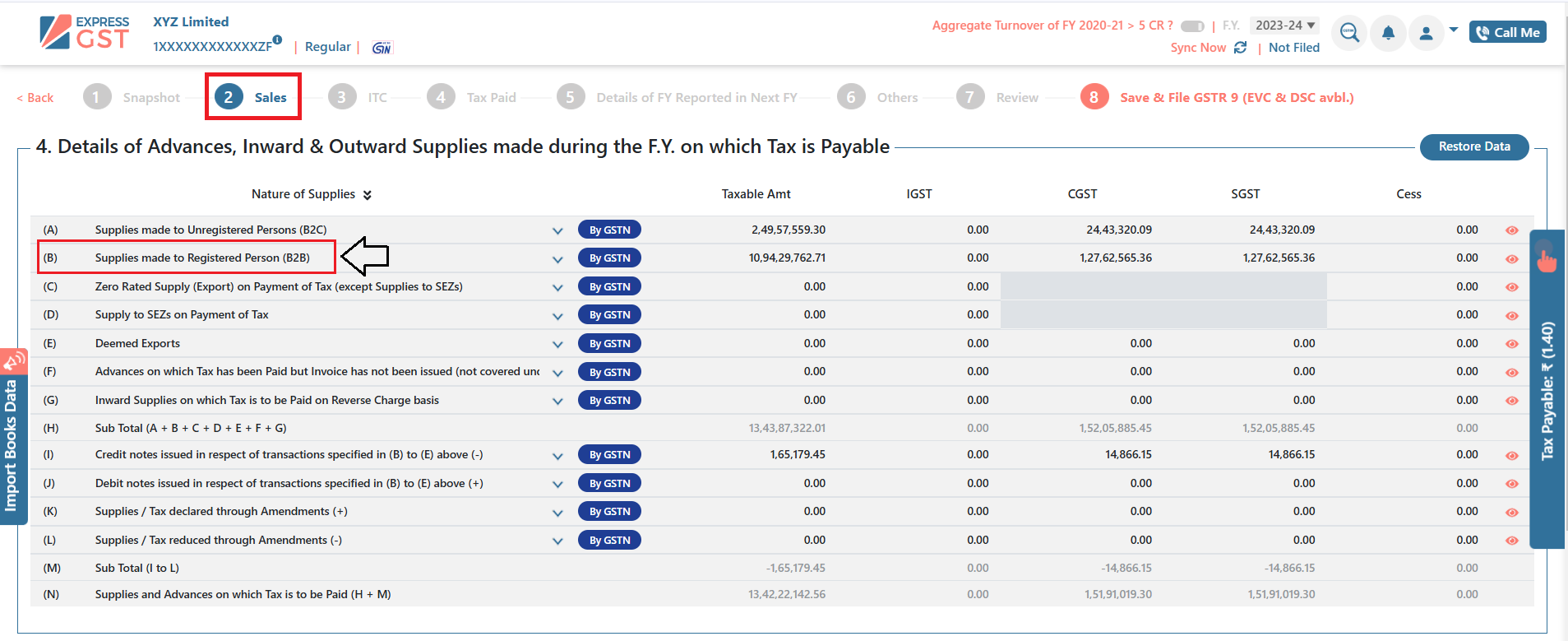Screen dimensions: 1568x641
Task: Toggle eye icon for row A B2C supplies
Action: coord(1511,230)
